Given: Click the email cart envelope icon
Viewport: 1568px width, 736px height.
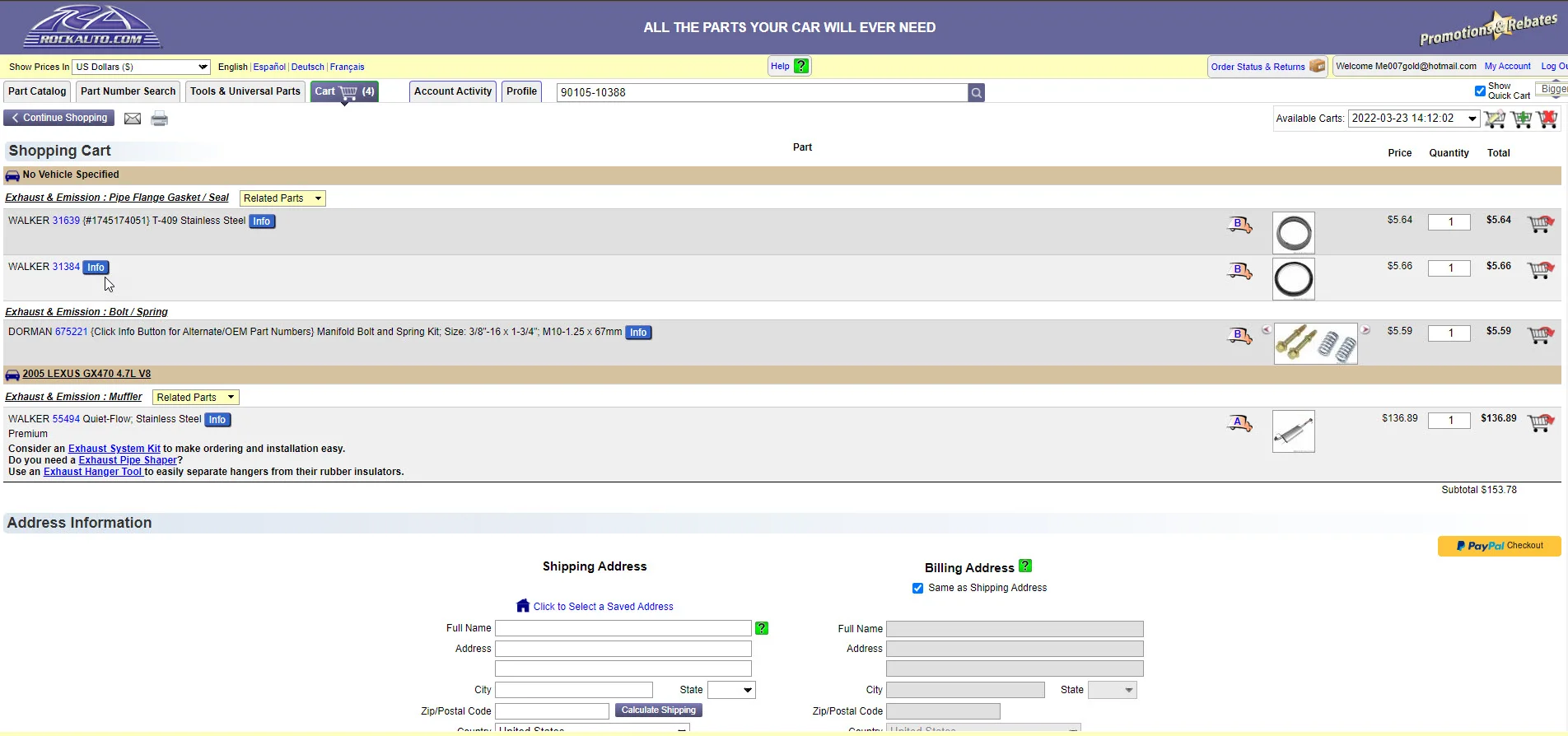Looking at the screenshot, I should tap(132, 119).
